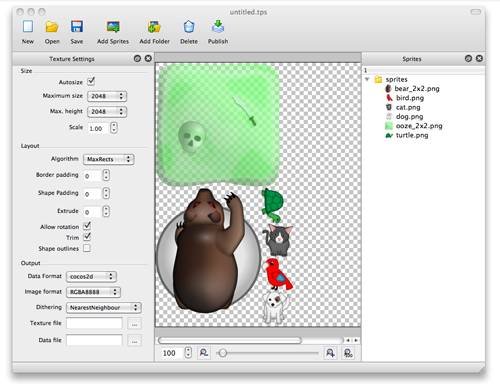Open the Max. height dropdown
Image resolution: width=500 pixels, height=384 pixels.
pyautogui.click(x=107, y=111)
